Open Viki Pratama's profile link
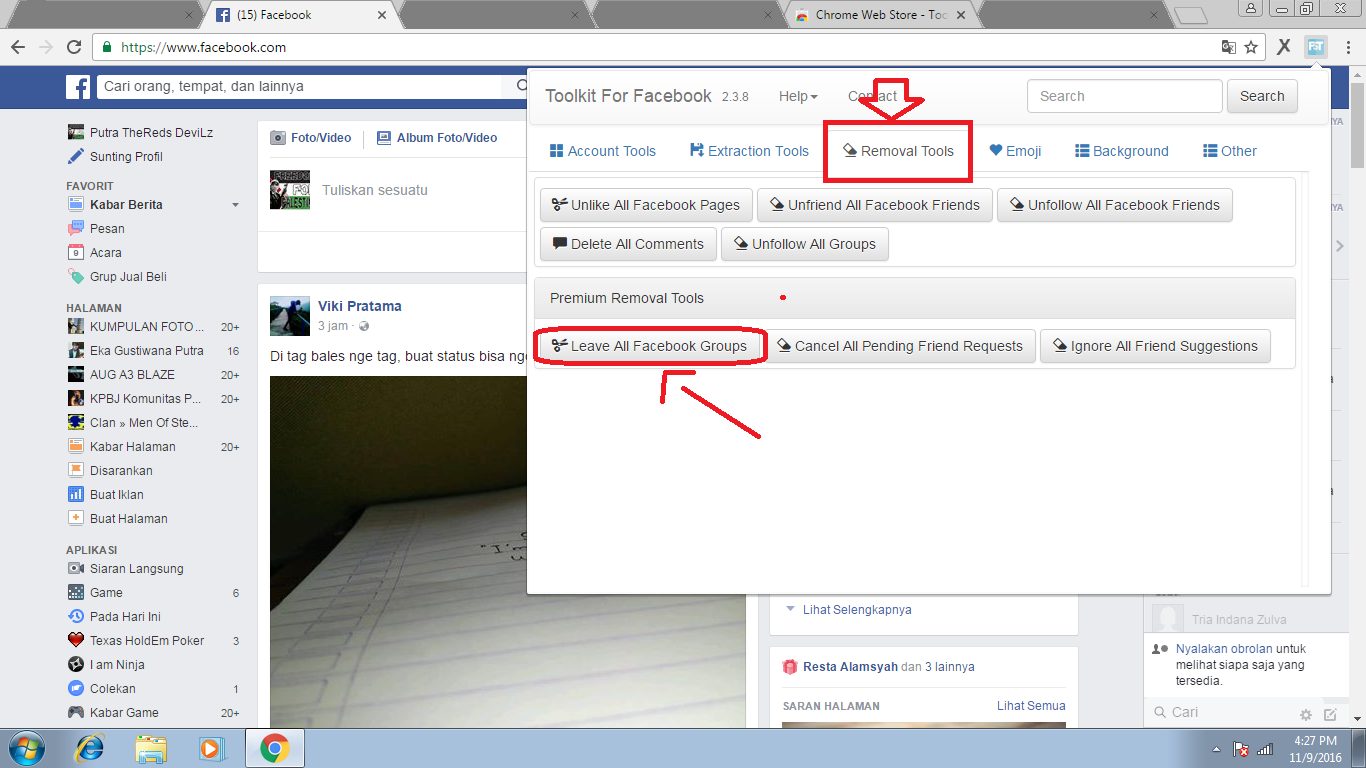This screenshot has width=1366, height=768. point(360,306)
